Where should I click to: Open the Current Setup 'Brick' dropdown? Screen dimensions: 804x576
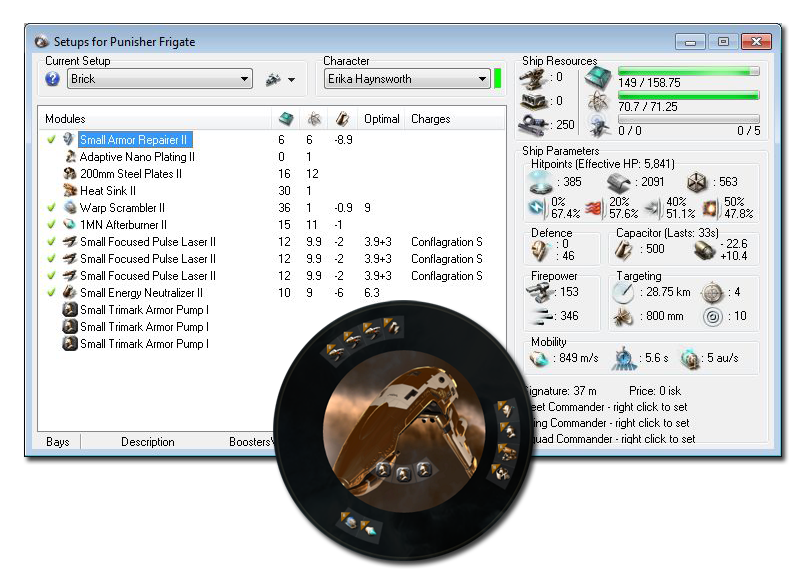tap(159, 79)
